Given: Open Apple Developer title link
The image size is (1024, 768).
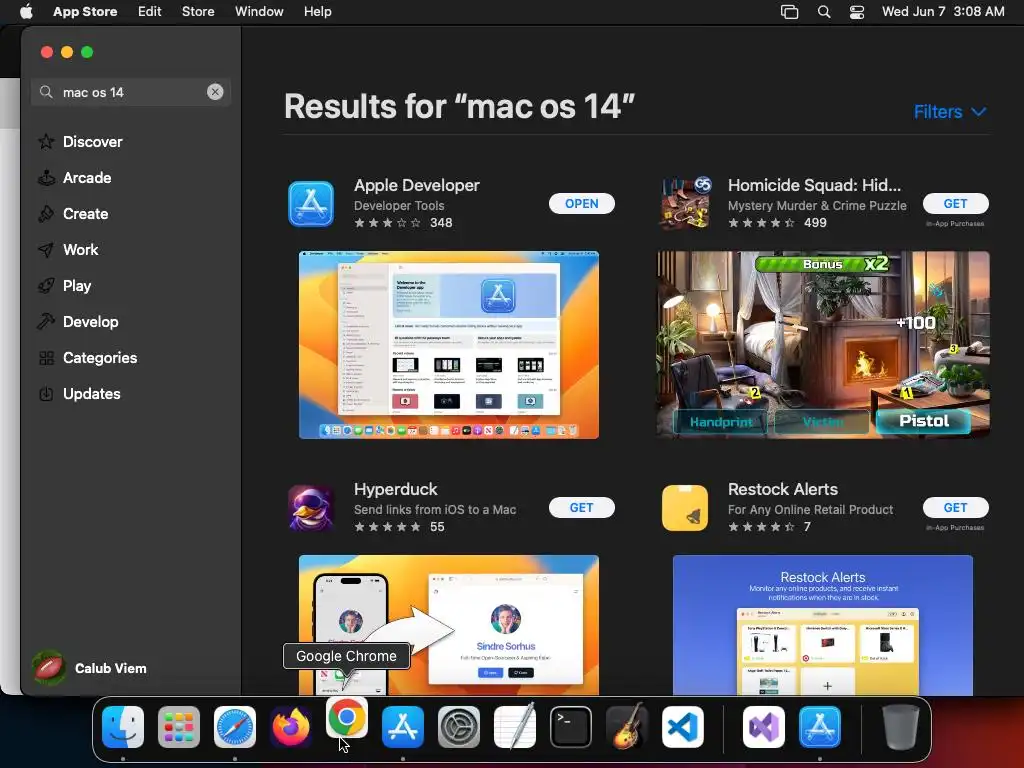Looking at the screenshot, I should point(417,185).
